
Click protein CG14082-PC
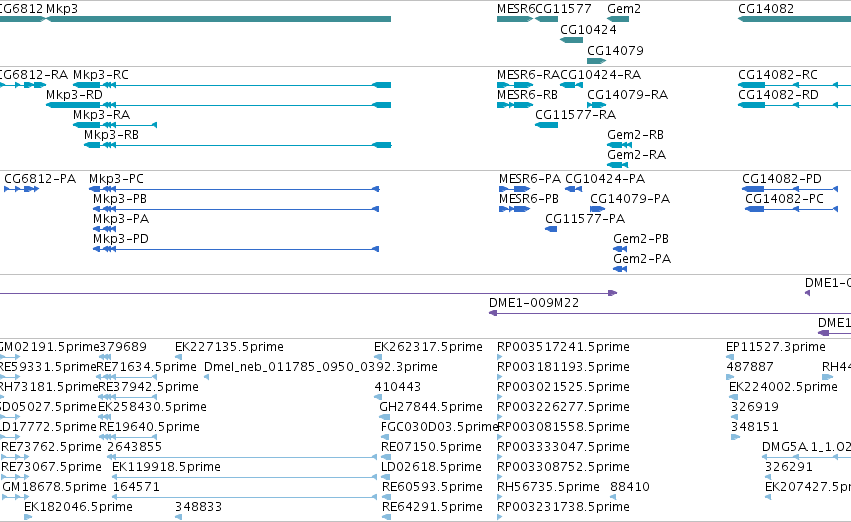[x=792, y=209]
